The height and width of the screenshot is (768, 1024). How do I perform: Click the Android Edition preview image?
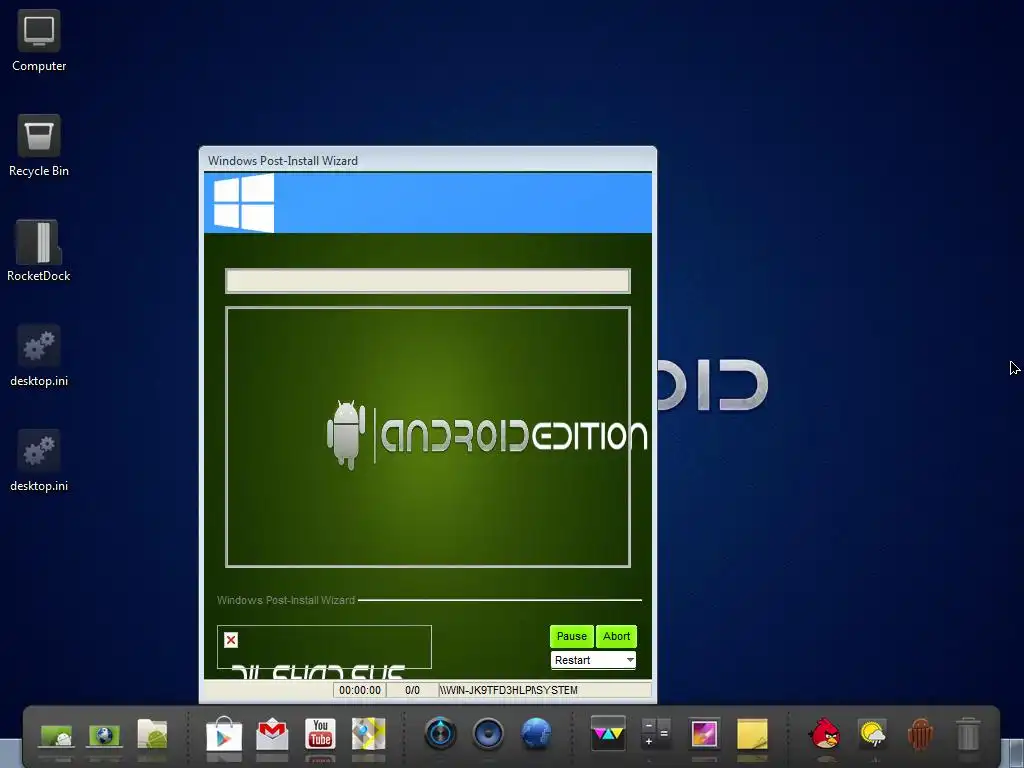click(x=428, y=437)
